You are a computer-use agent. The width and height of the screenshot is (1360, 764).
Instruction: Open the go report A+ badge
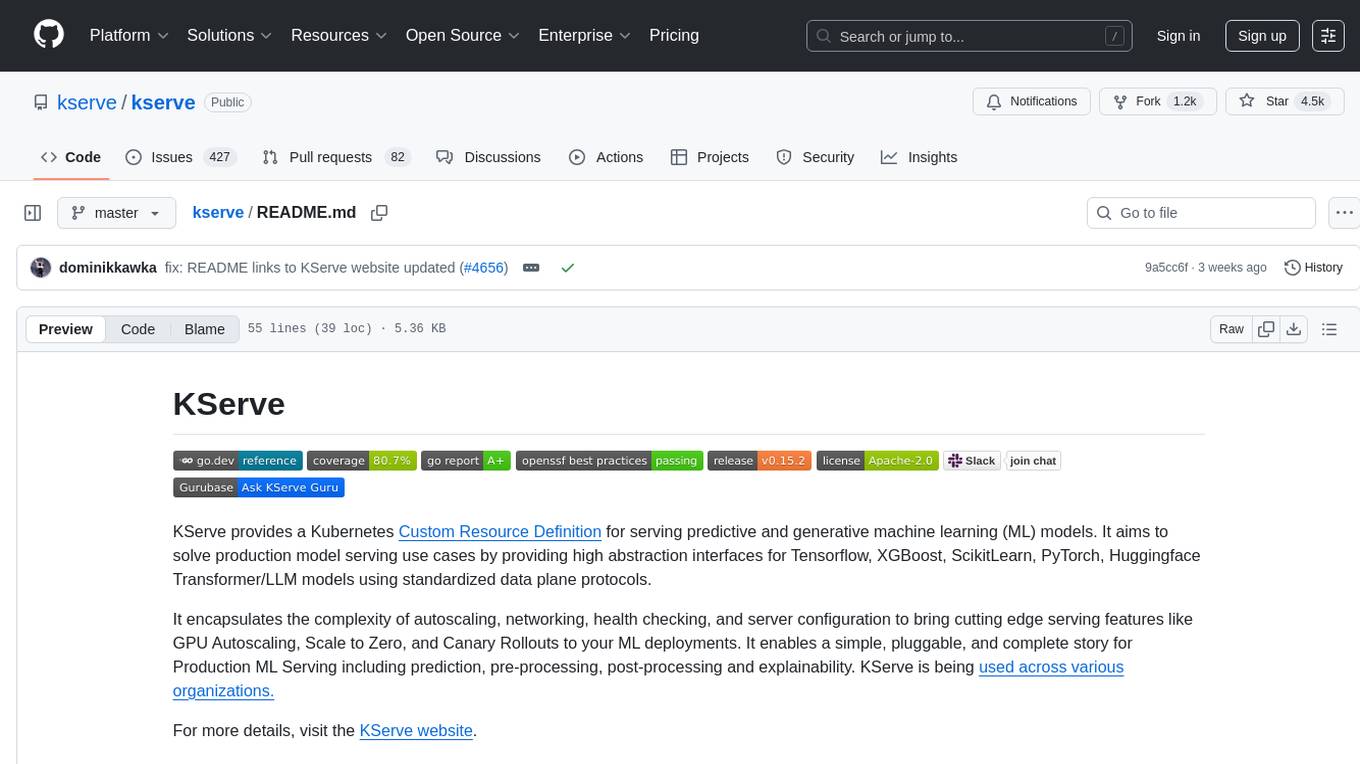click(466, 461)
